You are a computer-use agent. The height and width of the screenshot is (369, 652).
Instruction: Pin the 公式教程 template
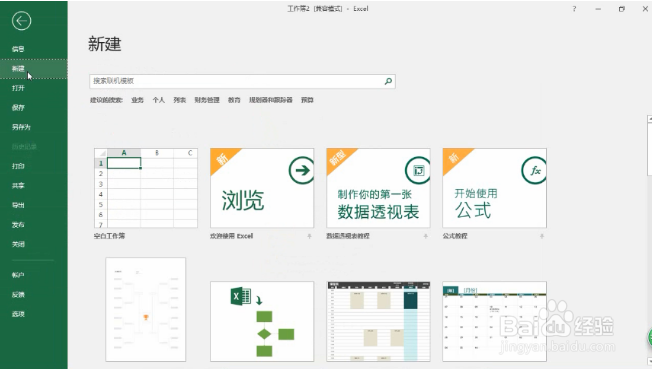541,236
